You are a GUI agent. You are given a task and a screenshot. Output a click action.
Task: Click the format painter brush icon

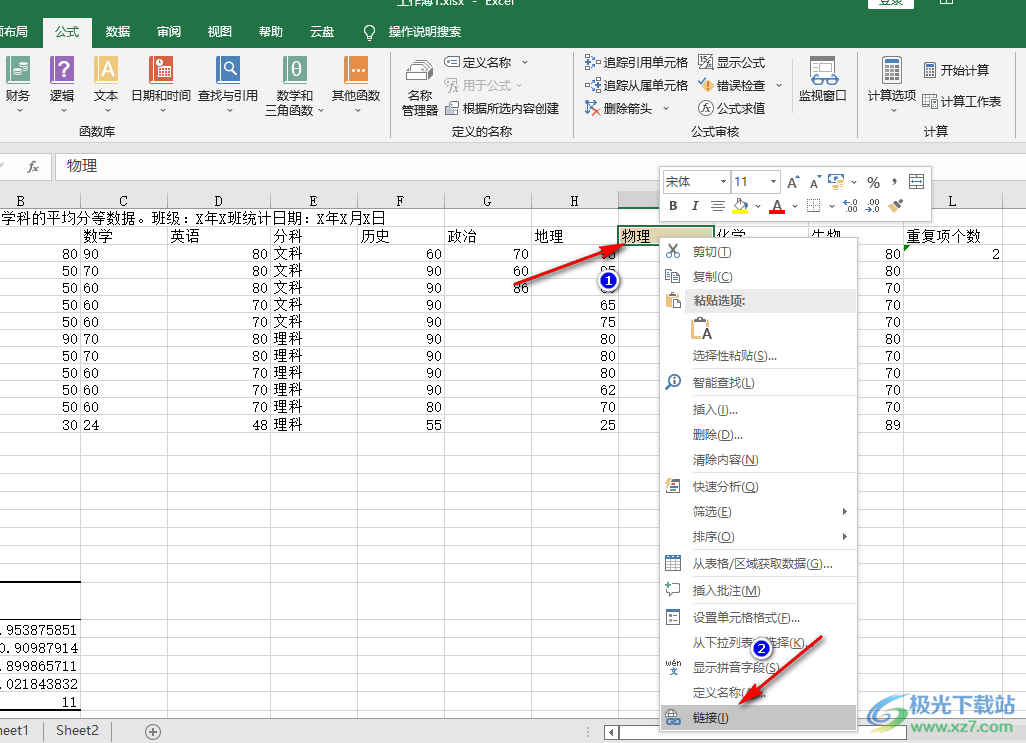[896, 206]
